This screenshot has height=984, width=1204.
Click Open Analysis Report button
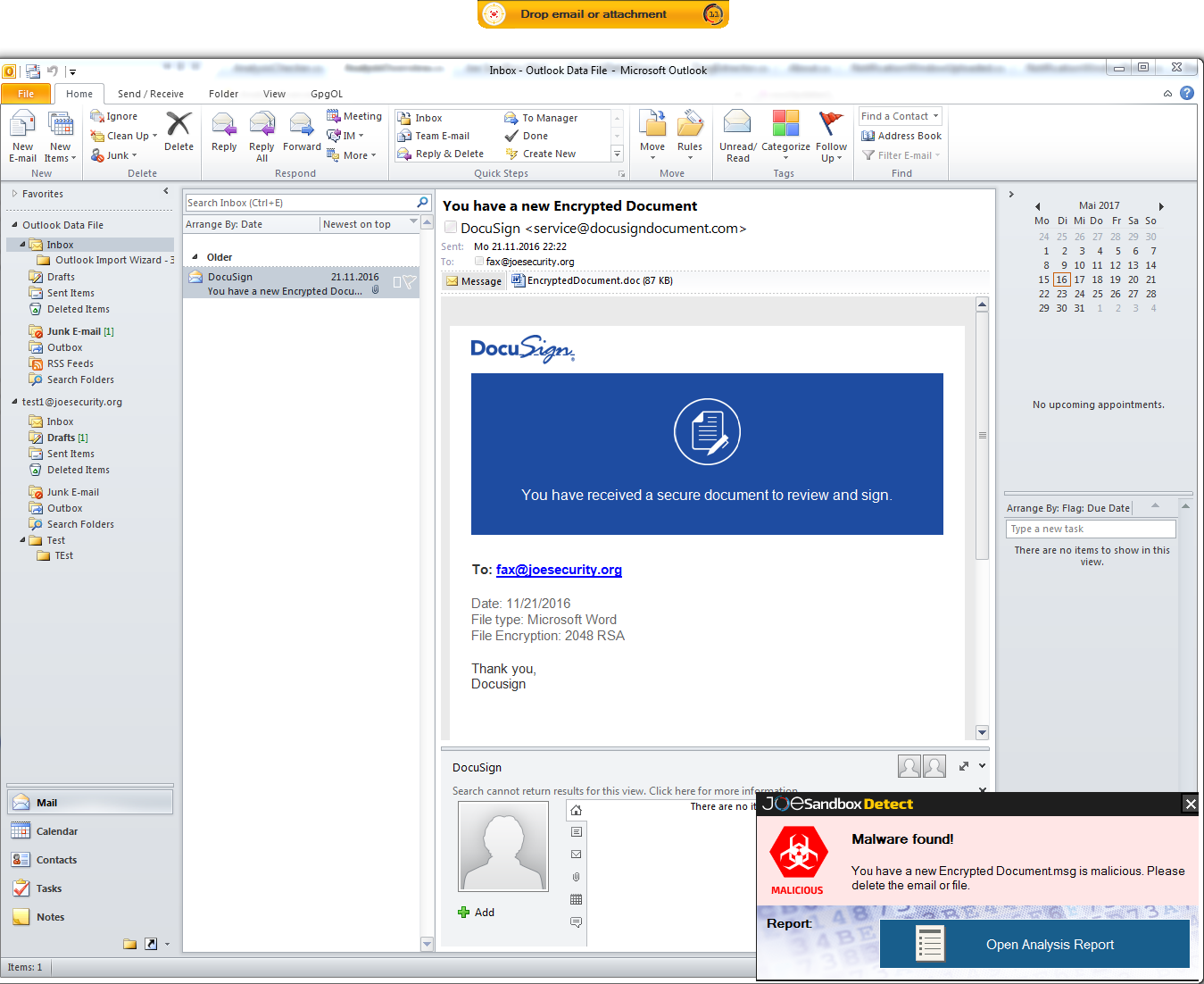(x=1034, y=944)
